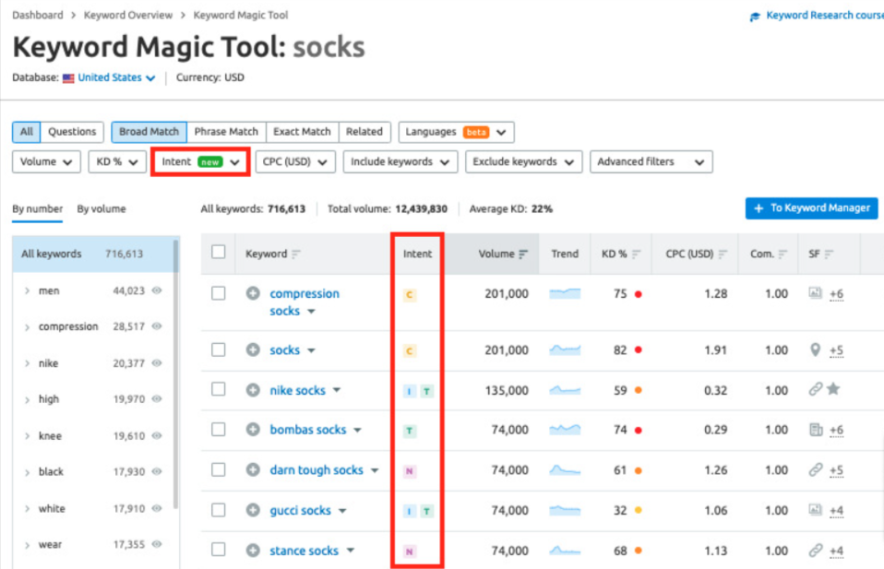Screen dimensions: 884x569
Task: Tick the select-all checkbox in table header
Action: 219,253
